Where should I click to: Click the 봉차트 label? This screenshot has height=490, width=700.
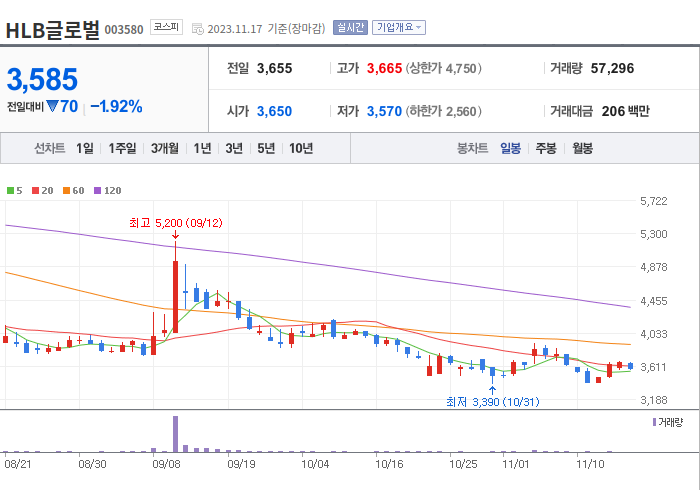[x=472, y=148]
